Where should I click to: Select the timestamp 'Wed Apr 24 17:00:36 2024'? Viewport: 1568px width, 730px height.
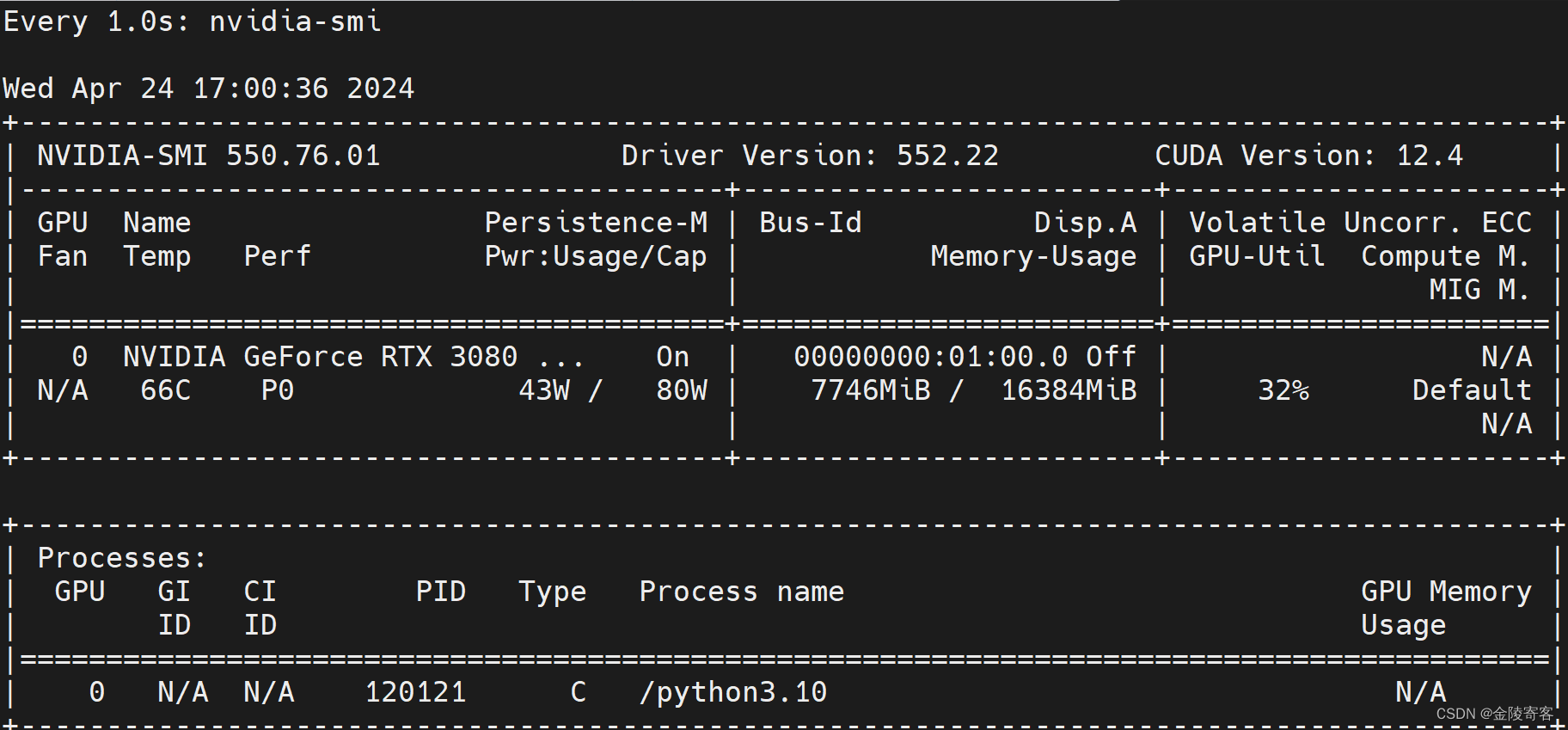pos(209,88)
